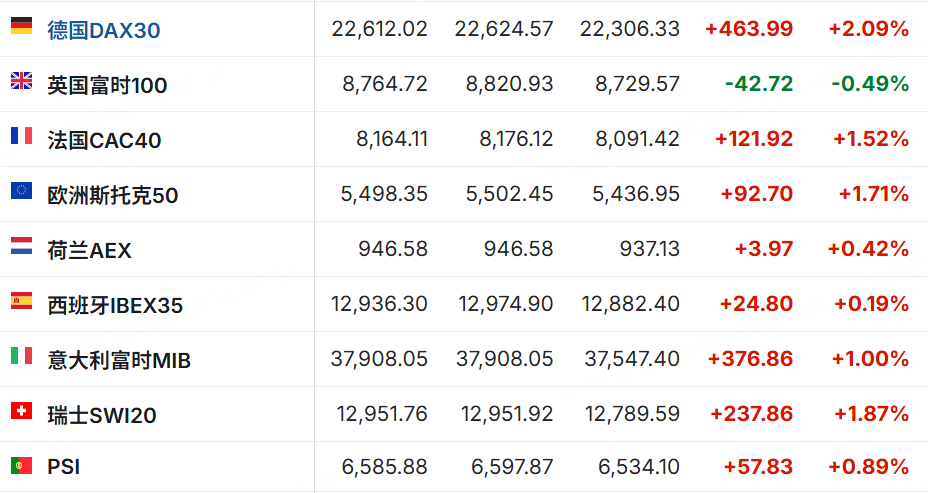Click the 22,612.02 DAX30 price
The width and height of the screenshot is (928, 493).
coord(379,29)
